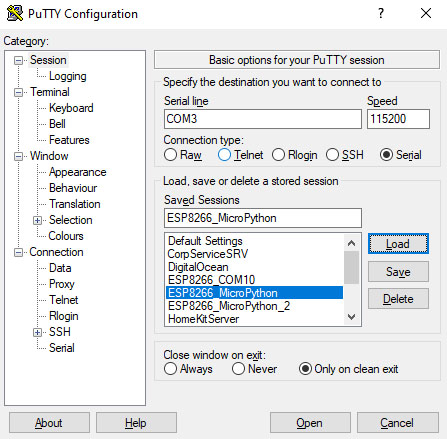Click the question mark help icon
Viewport: 447px width, 439px height.
pyautogui.click(x=381, y=13)
